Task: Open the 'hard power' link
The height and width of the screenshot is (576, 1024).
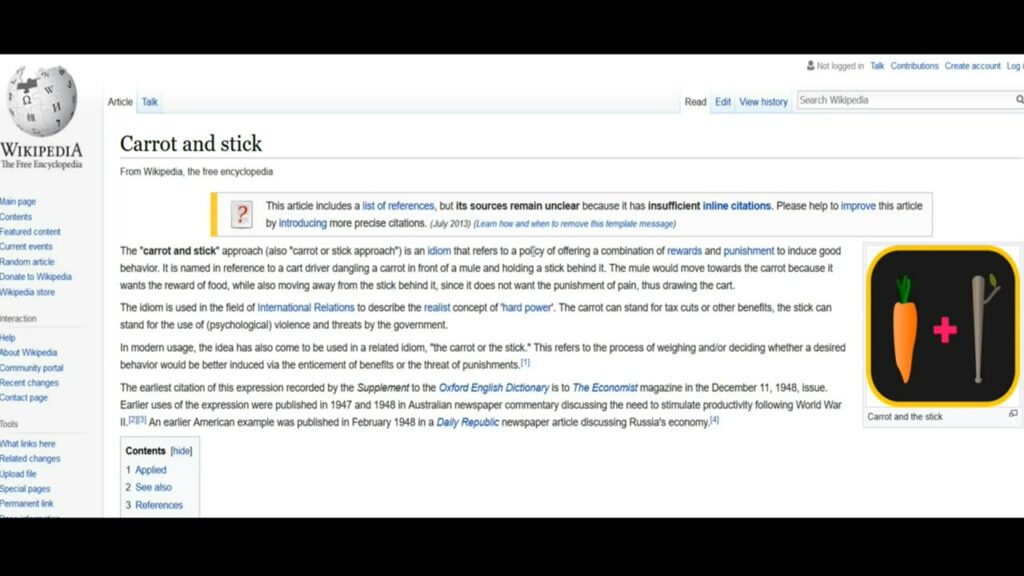Action: [526, 308]
